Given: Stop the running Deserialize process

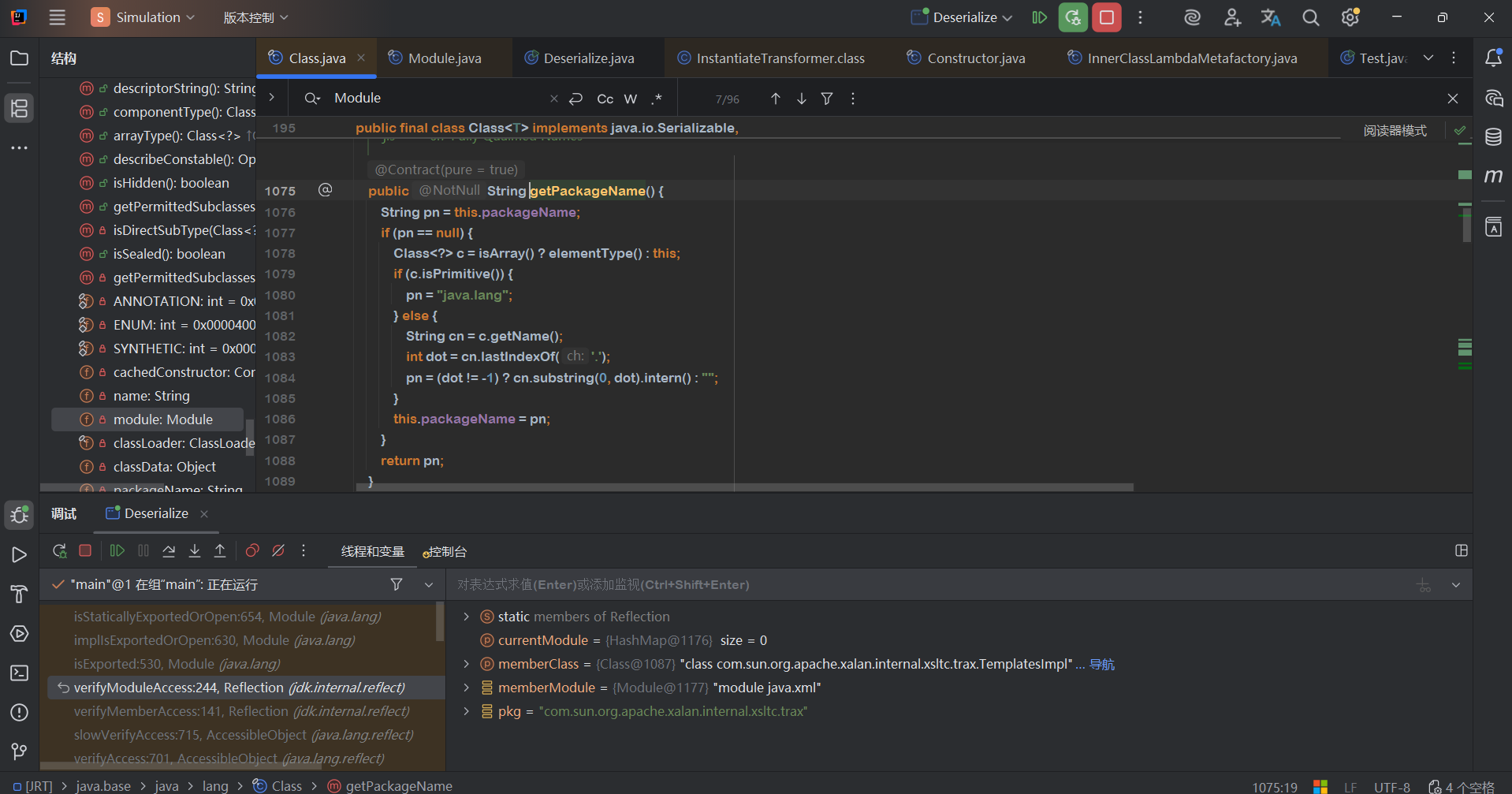Looking at the screenshot, I should tap(1107, 17).
